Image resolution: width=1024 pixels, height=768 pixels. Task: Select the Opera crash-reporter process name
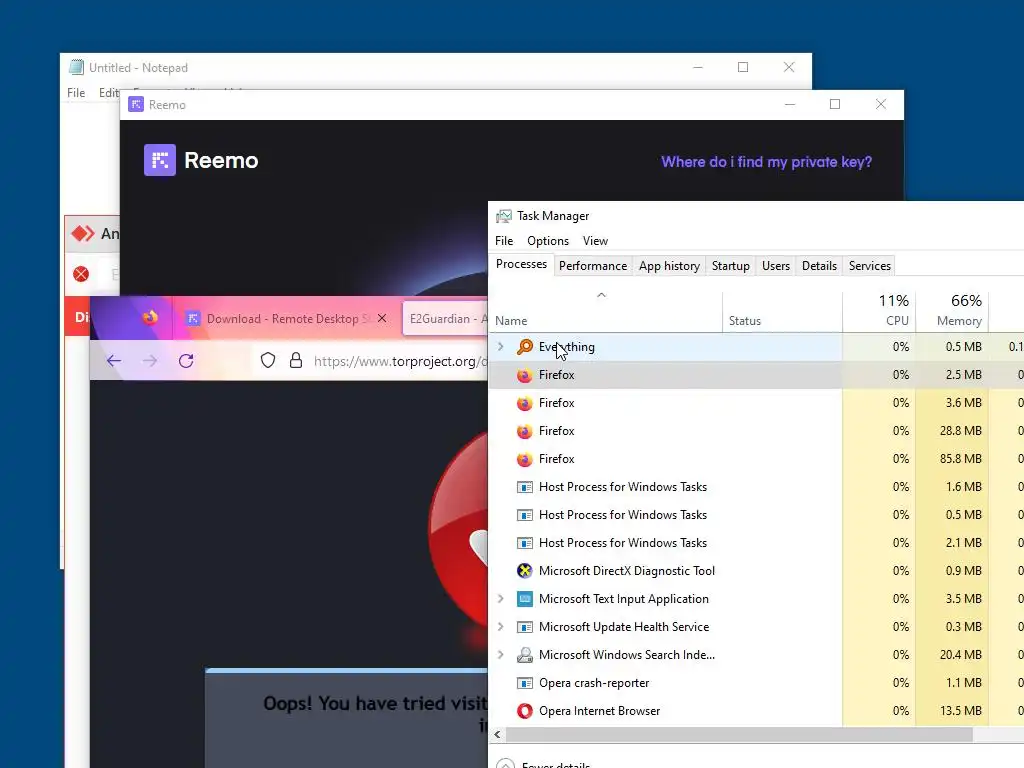click(x=594, y=683)
